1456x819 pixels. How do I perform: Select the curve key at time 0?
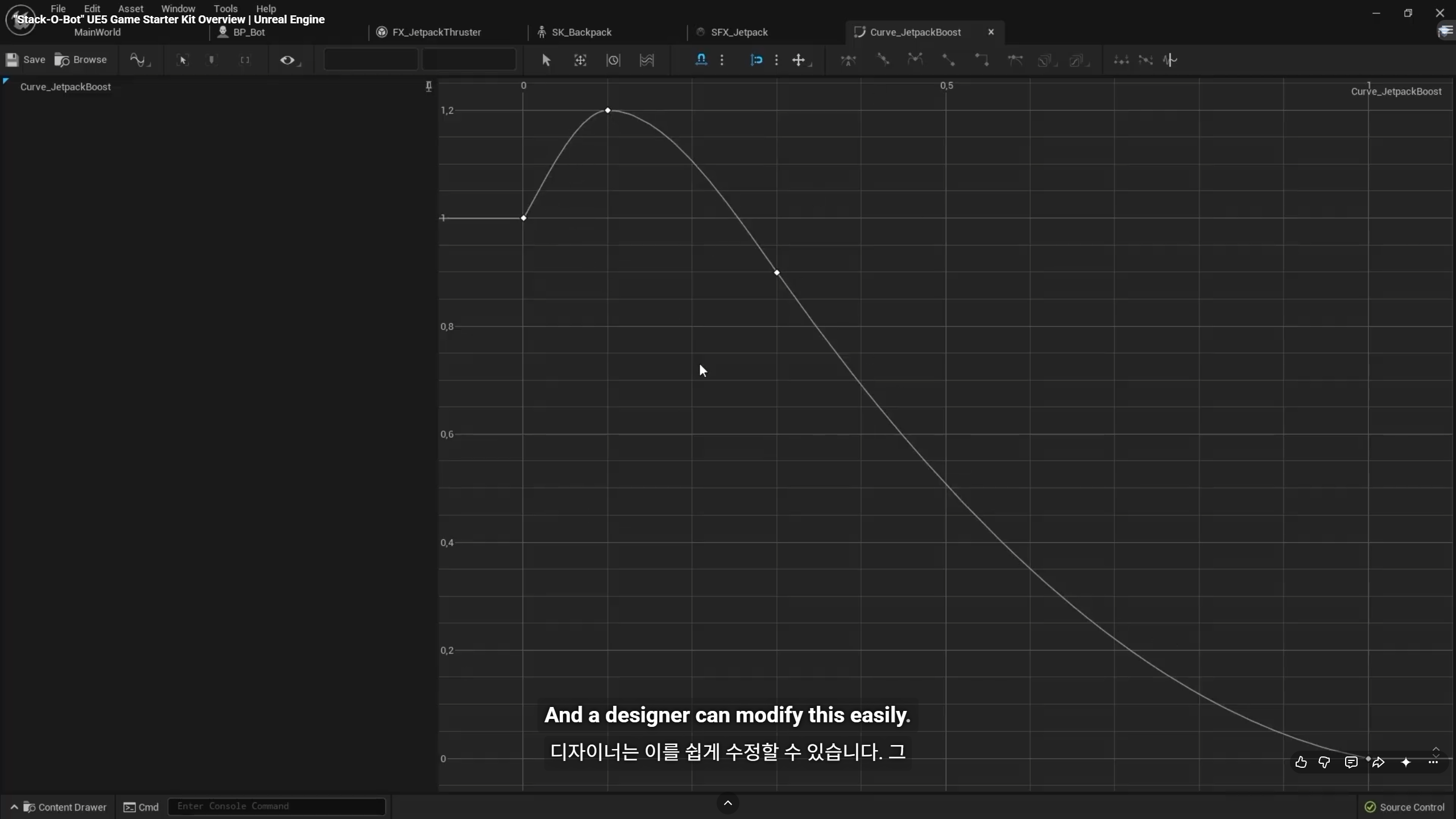tap(523, 218)
